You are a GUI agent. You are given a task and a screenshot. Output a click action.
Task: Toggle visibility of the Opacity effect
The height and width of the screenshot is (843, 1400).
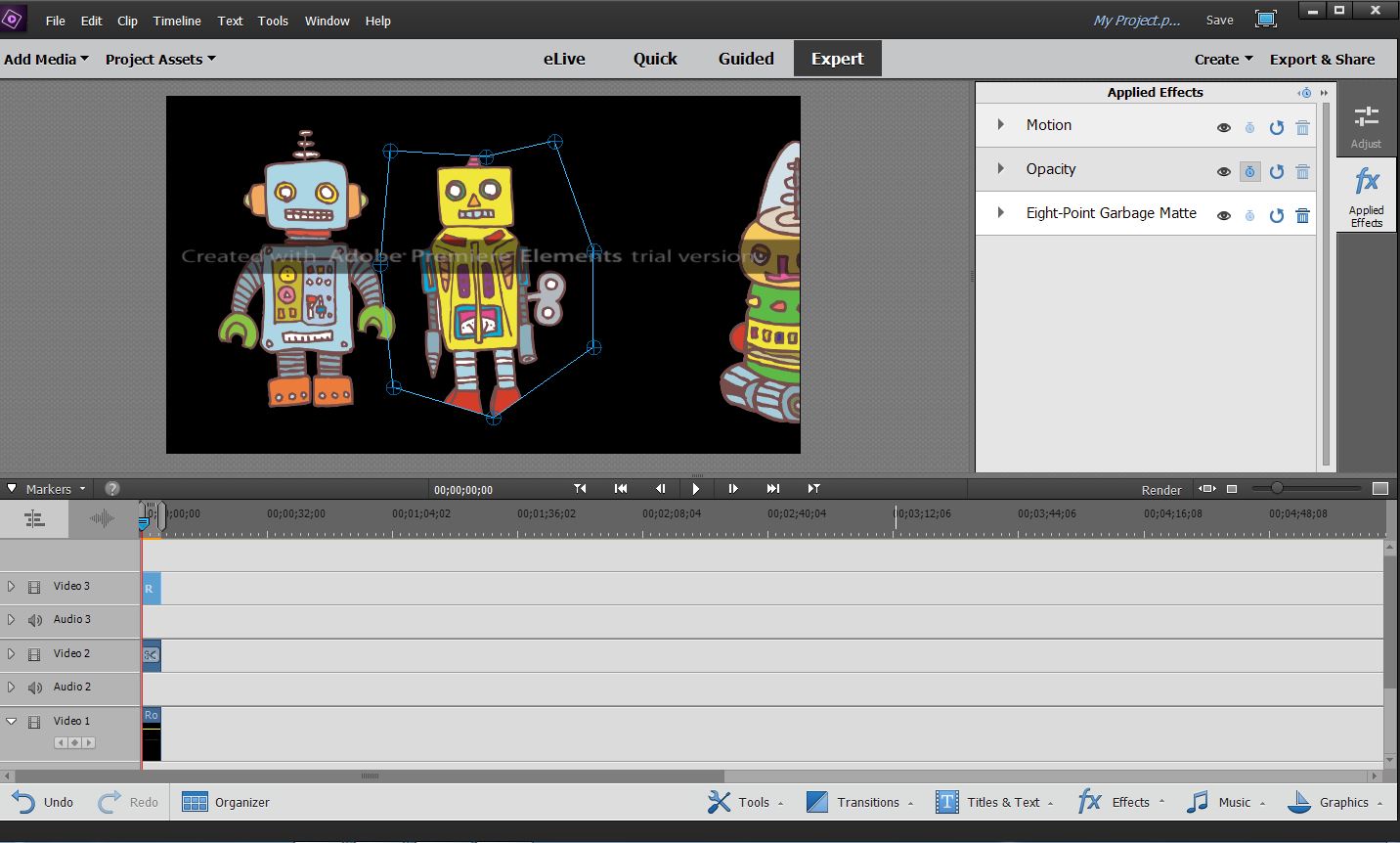click(1223, 172)
